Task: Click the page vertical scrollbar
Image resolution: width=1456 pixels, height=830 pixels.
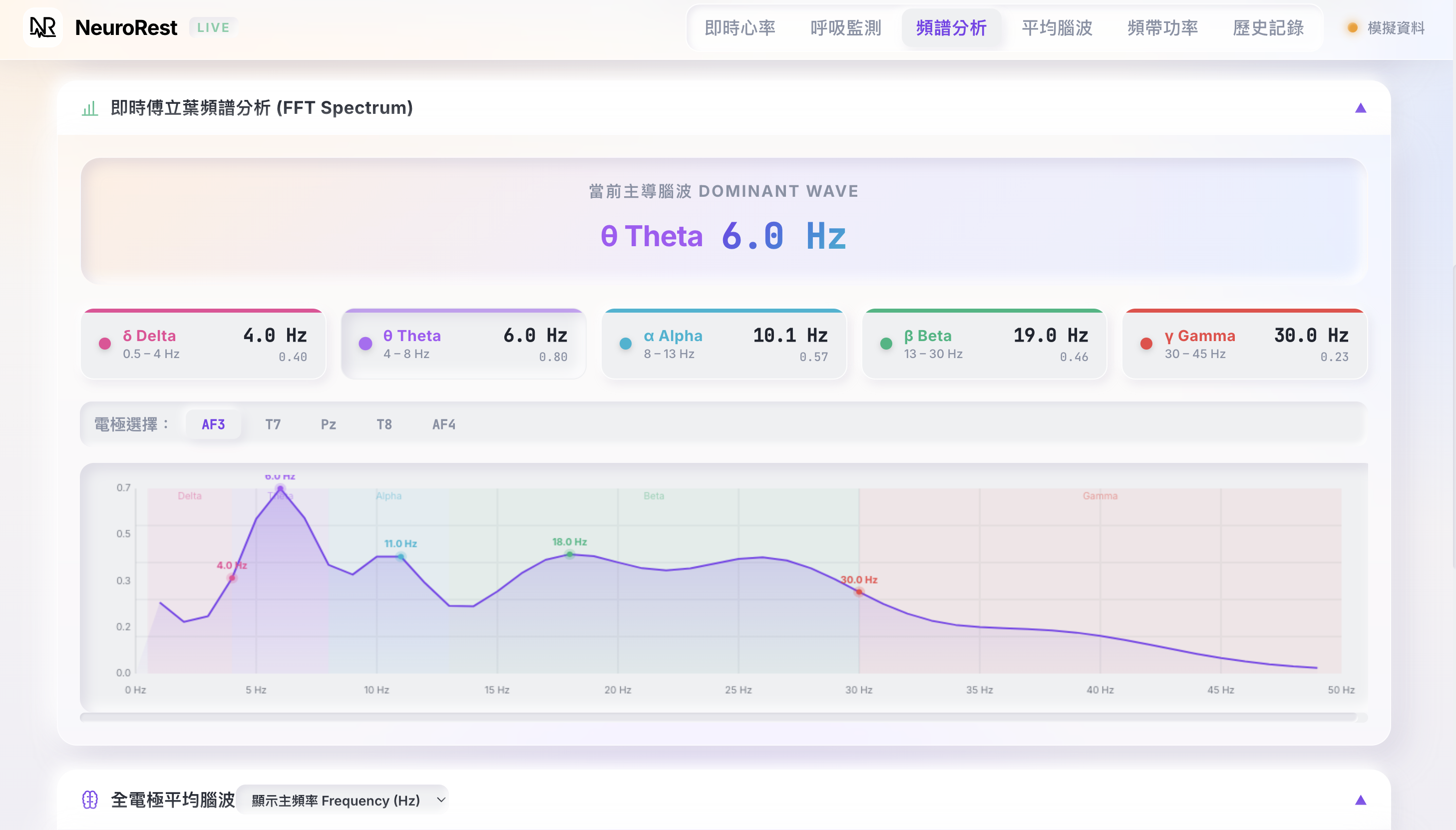Action: pos(1453,416)
